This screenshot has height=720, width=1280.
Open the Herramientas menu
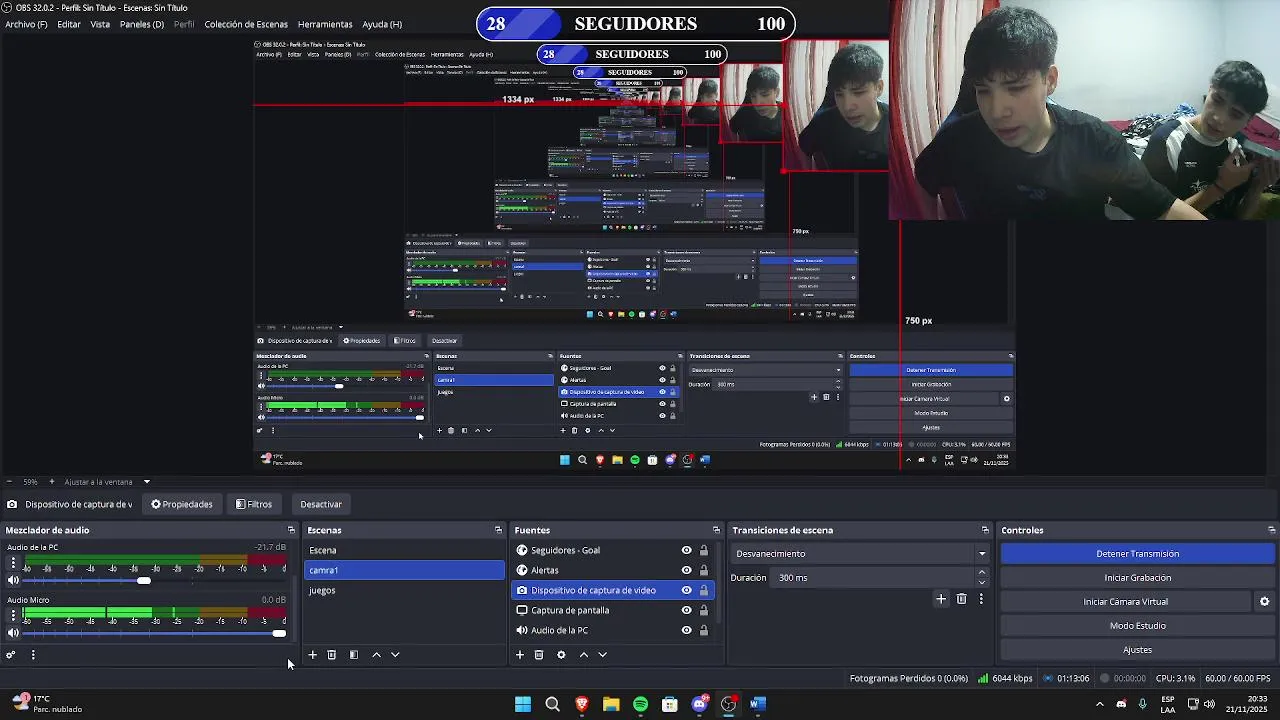(325, 24)
